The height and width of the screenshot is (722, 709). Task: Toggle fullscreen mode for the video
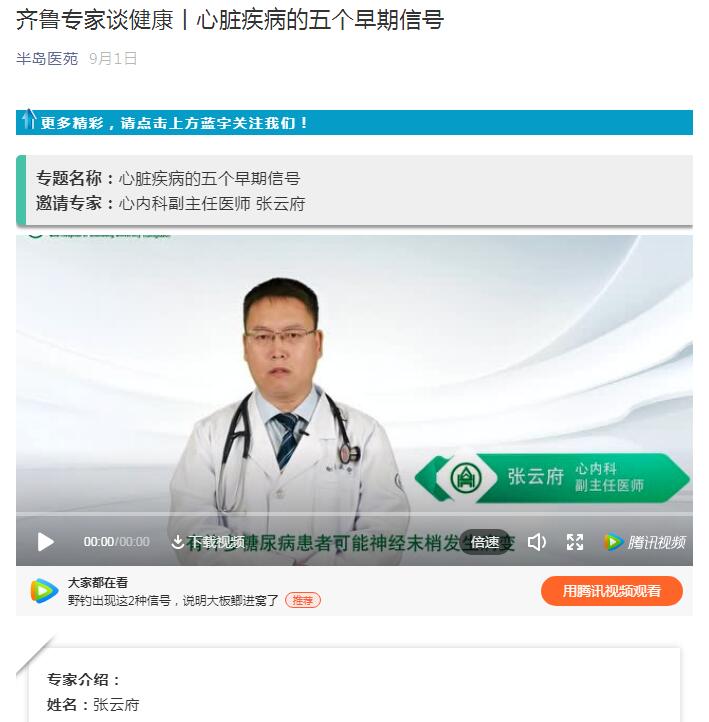575,542
